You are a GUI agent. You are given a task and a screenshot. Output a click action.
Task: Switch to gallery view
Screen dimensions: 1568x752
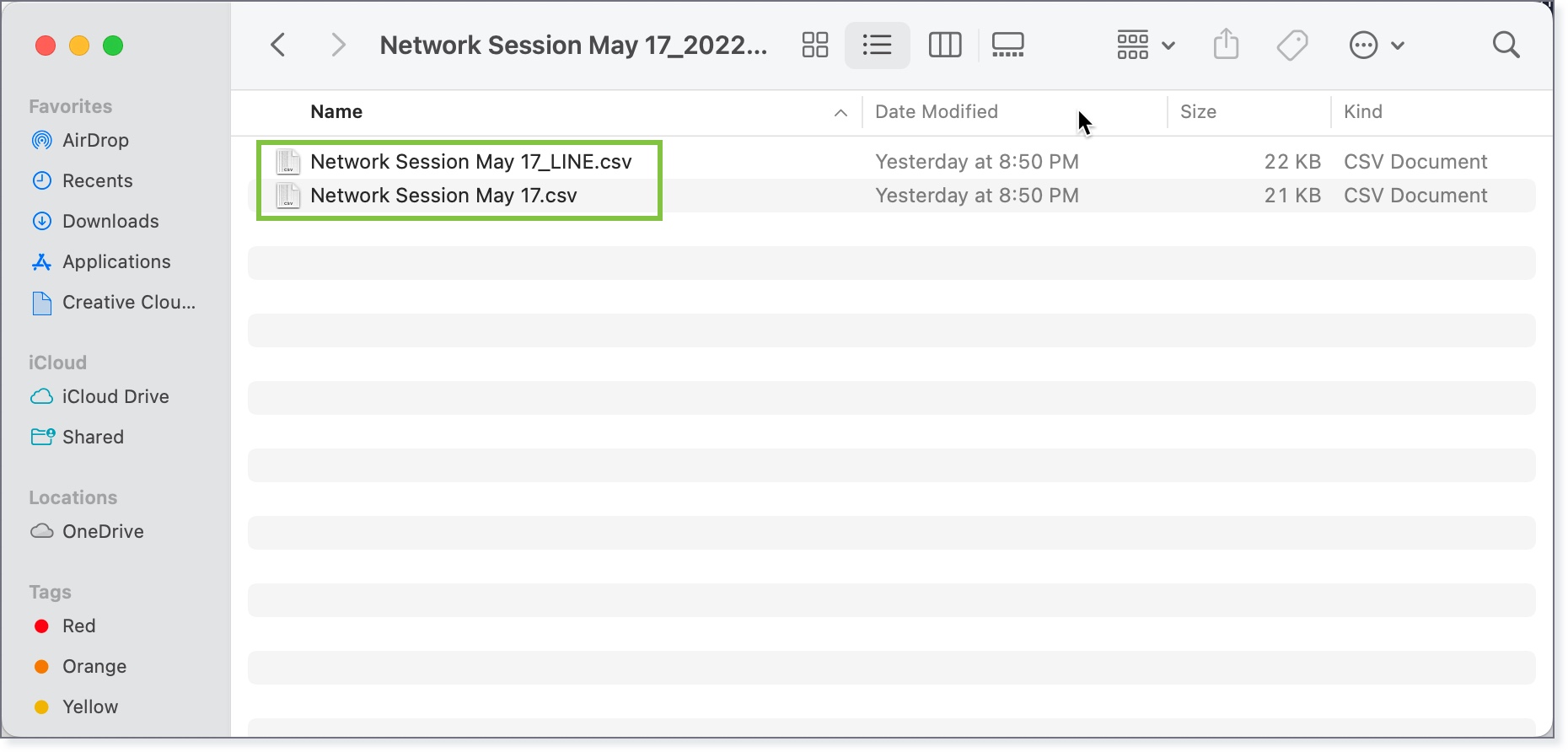point(1008,45)
